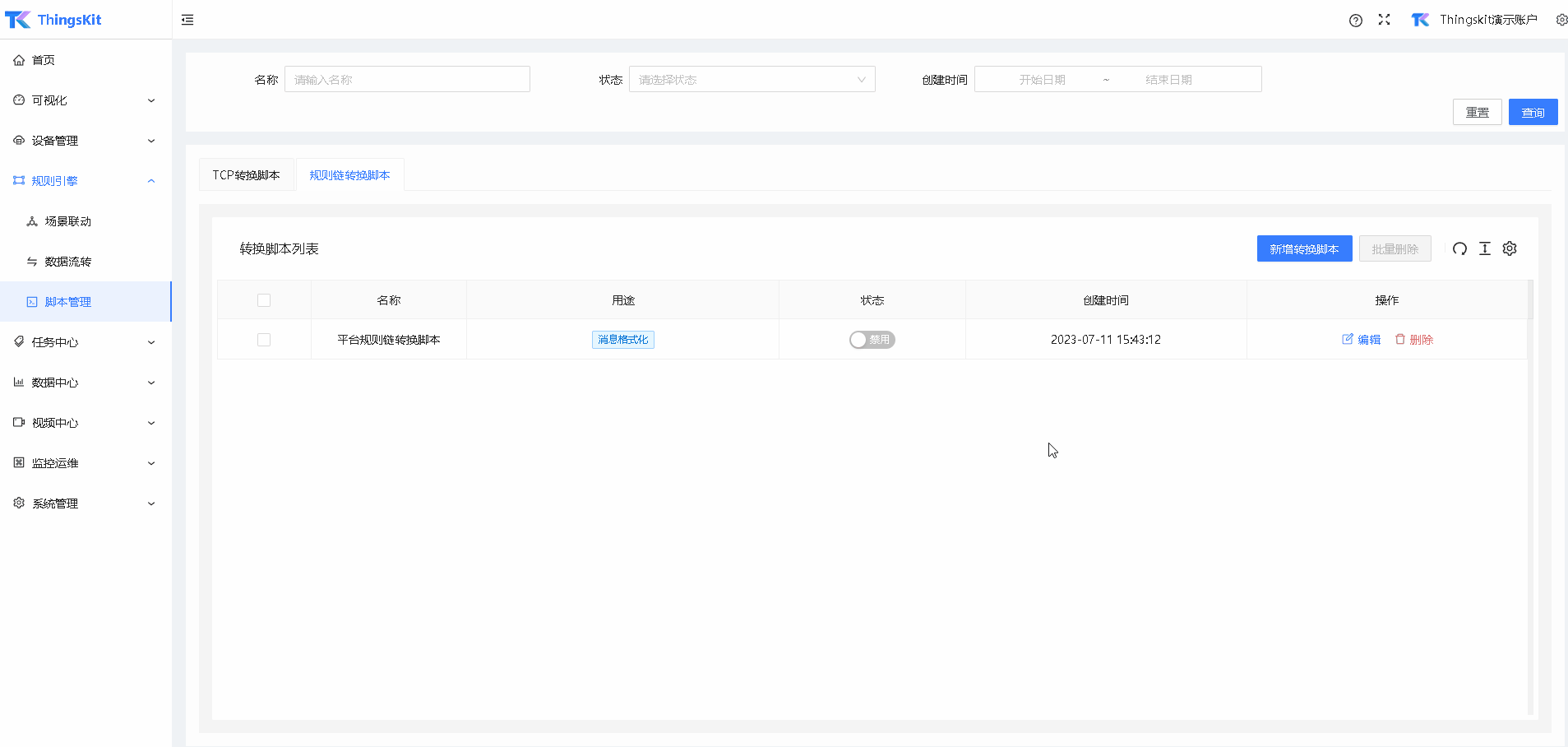
Task: Click the 新增转换脚本 button
Action: (1304, 249)
